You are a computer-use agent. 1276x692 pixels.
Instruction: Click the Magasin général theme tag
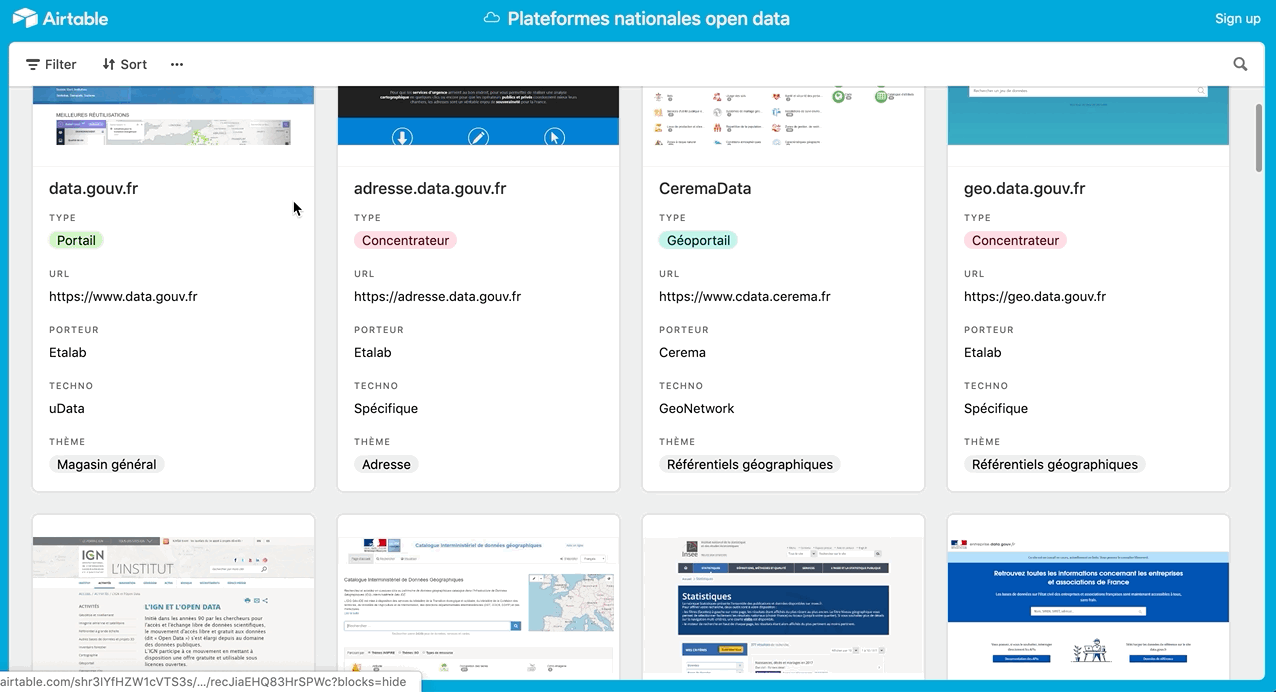click(x=106, y=464)
